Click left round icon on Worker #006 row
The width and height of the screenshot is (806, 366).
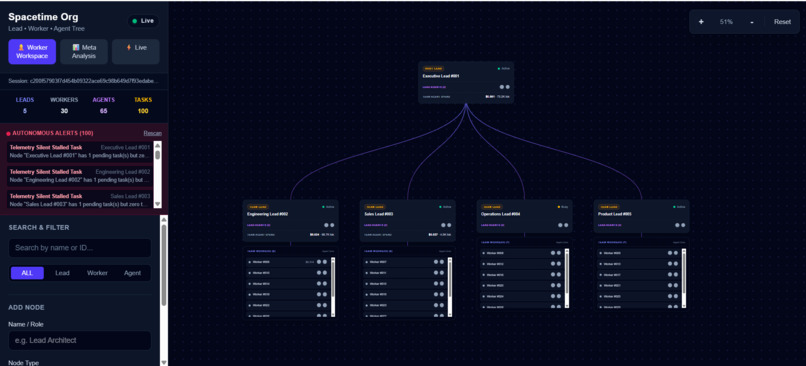pyautogui.click(x=319, y=262)
